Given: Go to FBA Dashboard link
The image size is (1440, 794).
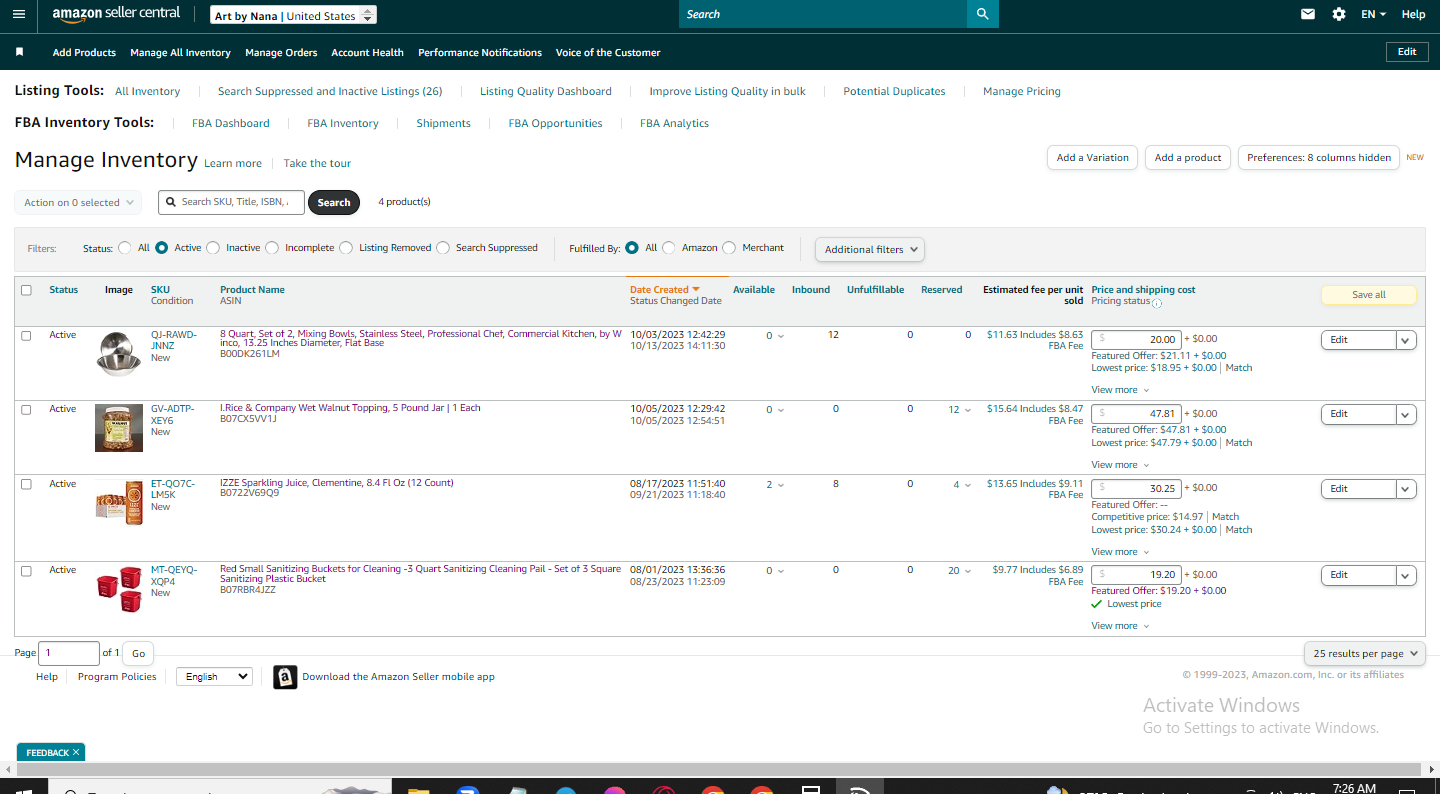Looking at the screenshot, I should (231, 123).
